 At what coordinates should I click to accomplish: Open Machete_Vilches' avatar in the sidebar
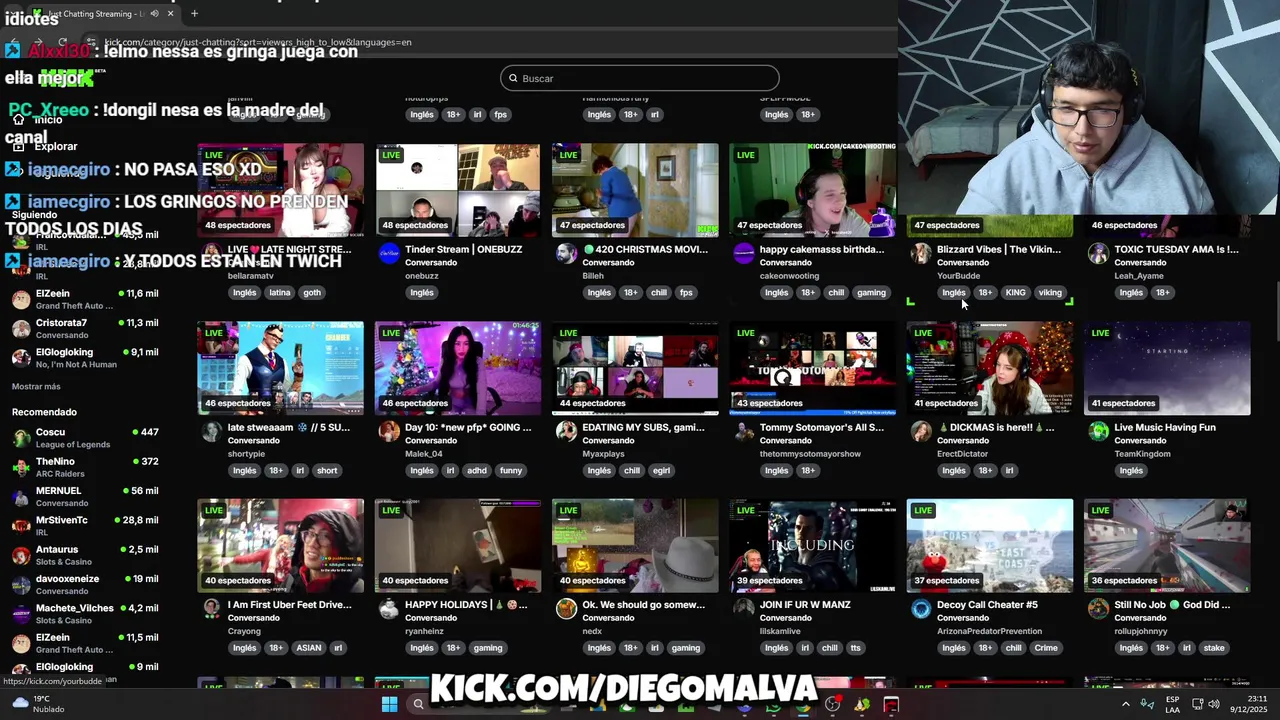[x=21, y=614]
